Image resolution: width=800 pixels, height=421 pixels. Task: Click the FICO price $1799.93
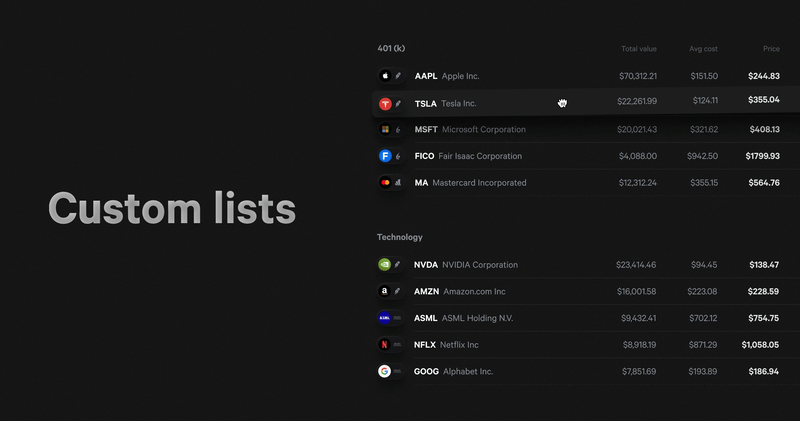pos(762,156)
